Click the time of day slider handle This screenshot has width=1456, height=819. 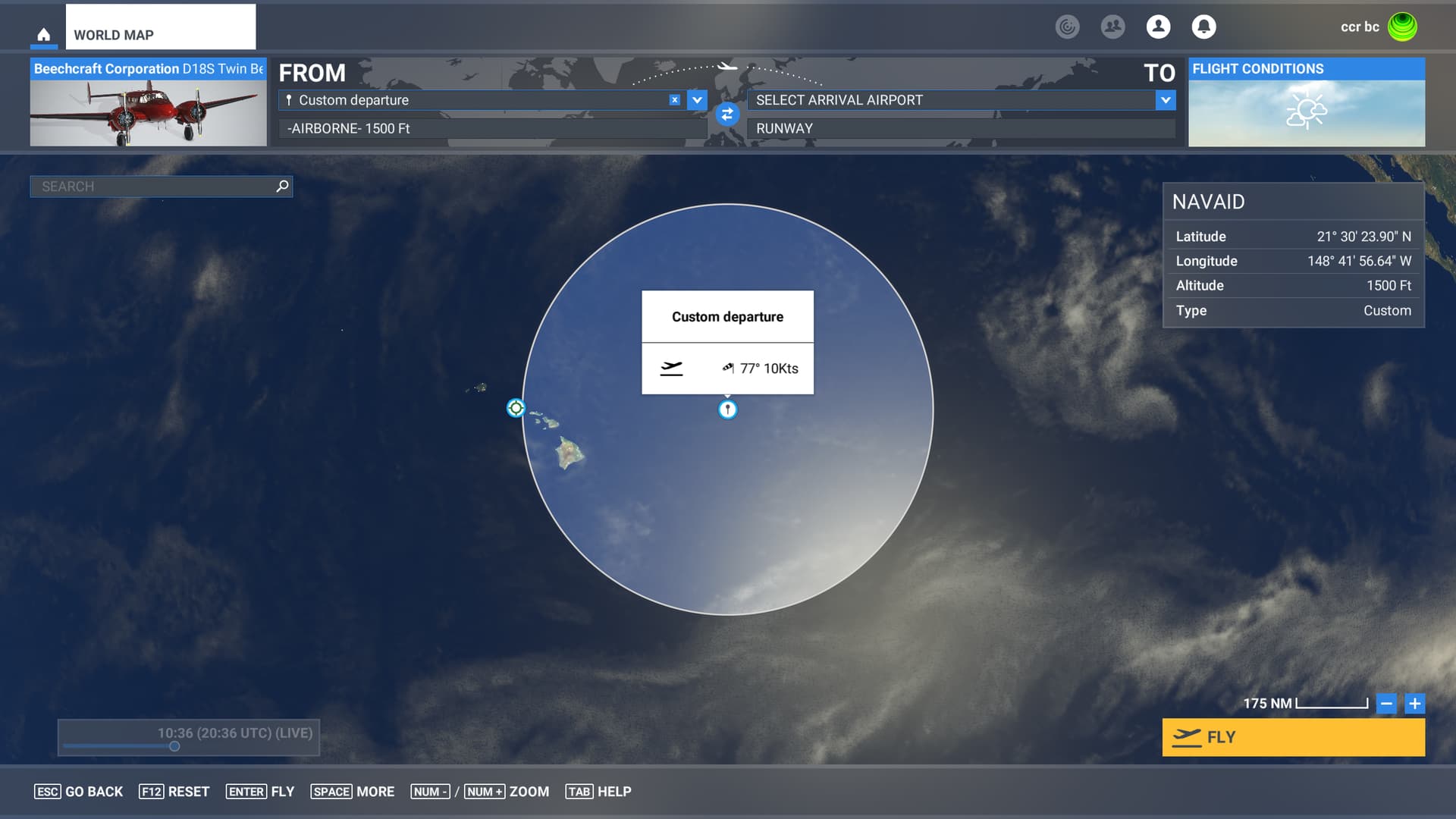(174, 746)
